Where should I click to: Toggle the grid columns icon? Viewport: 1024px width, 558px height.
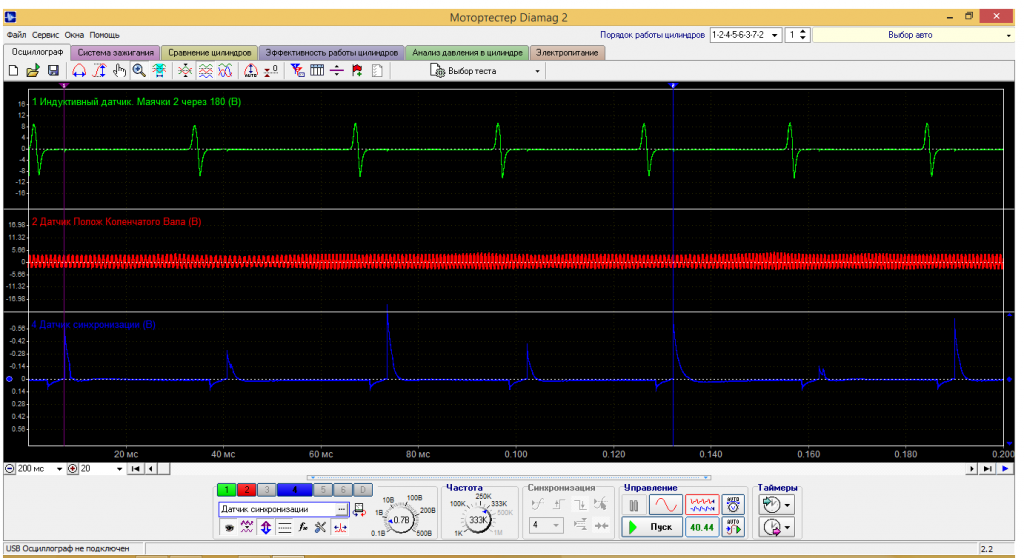317,71
